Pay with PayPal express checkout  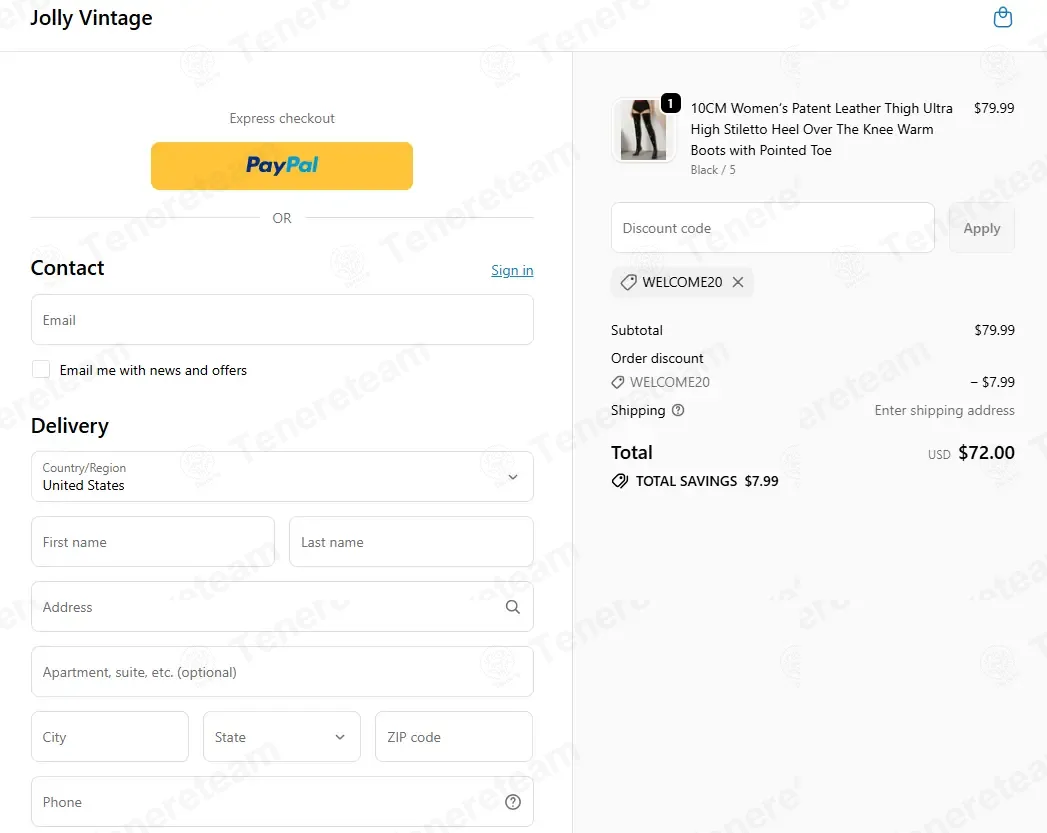(282, 166)
